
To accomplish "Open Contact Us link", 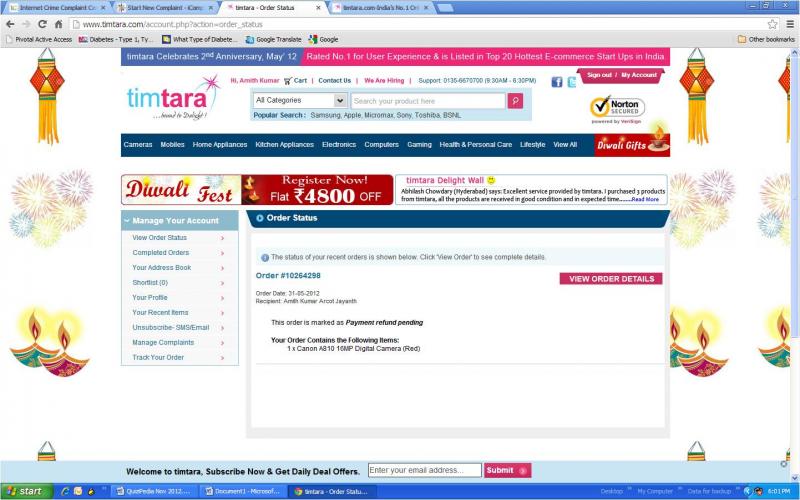I will 335,81.
